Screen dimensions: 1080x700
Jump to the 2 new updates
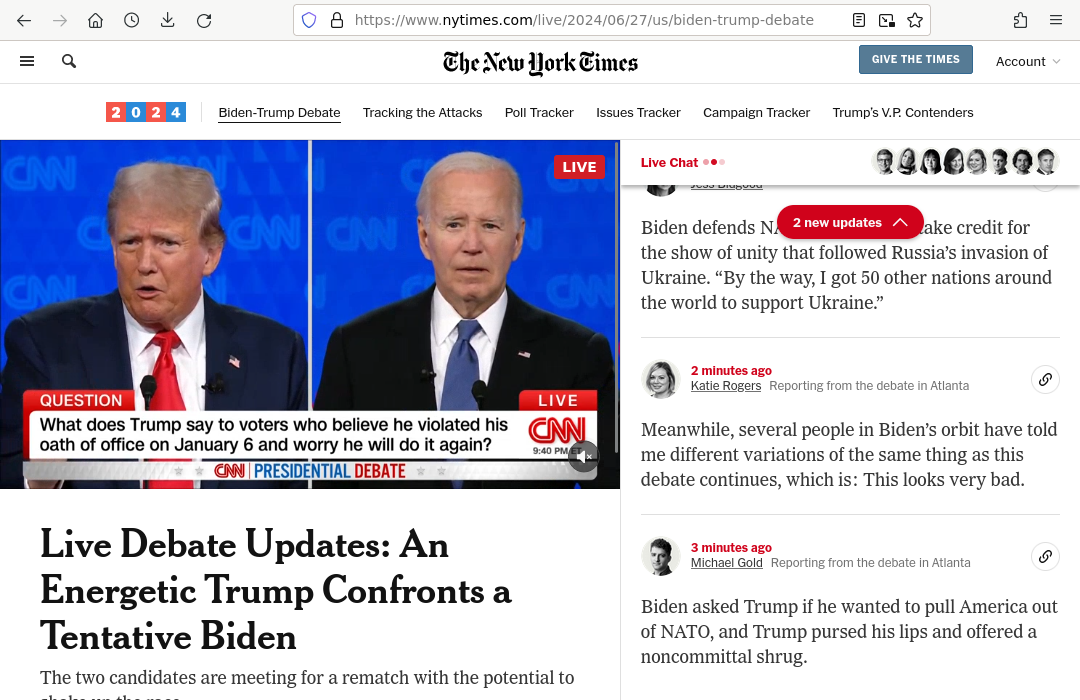tap(850, 222)
